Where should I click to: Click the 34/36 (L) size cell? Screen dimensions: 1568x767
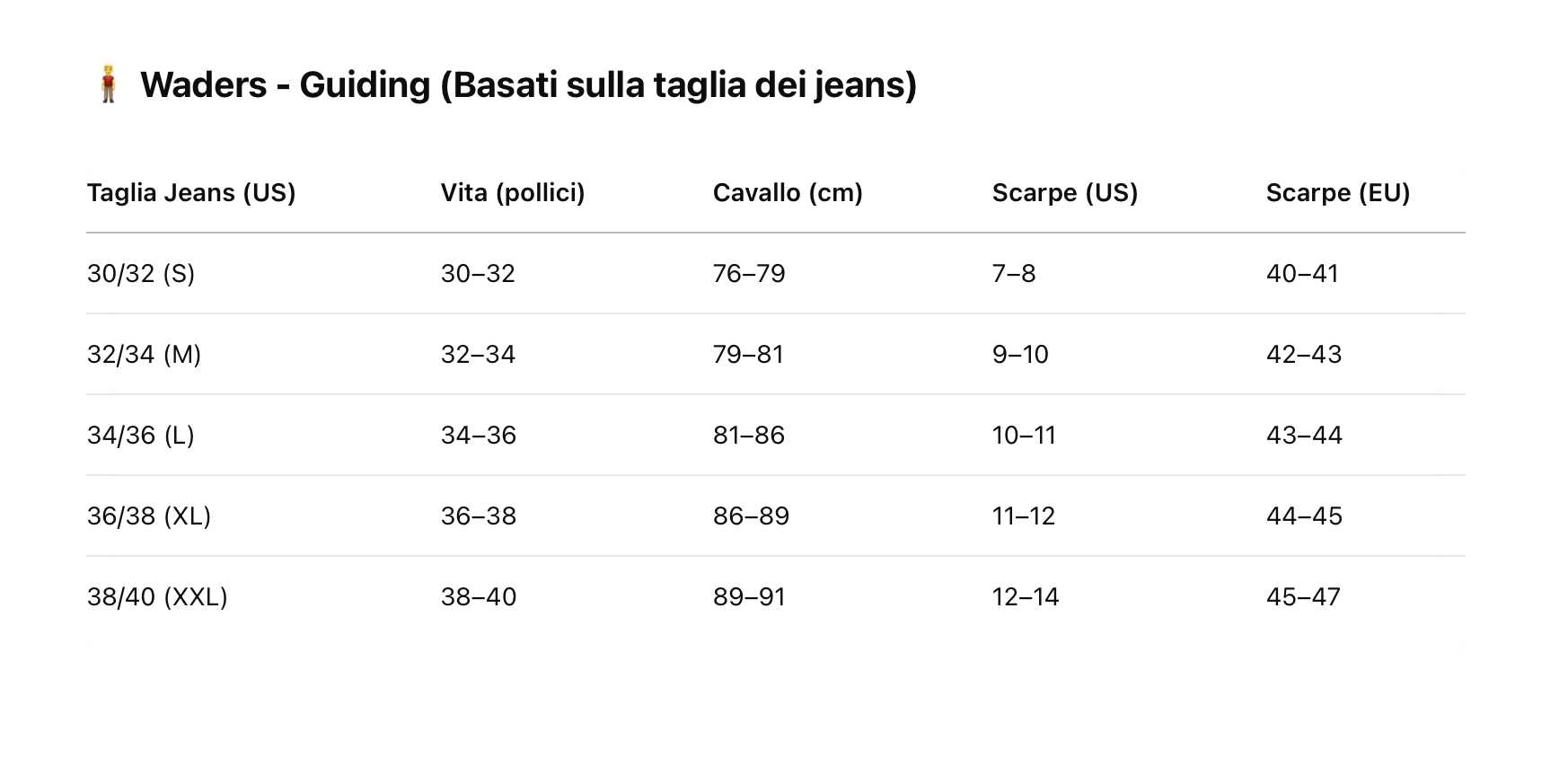[141, 436]
